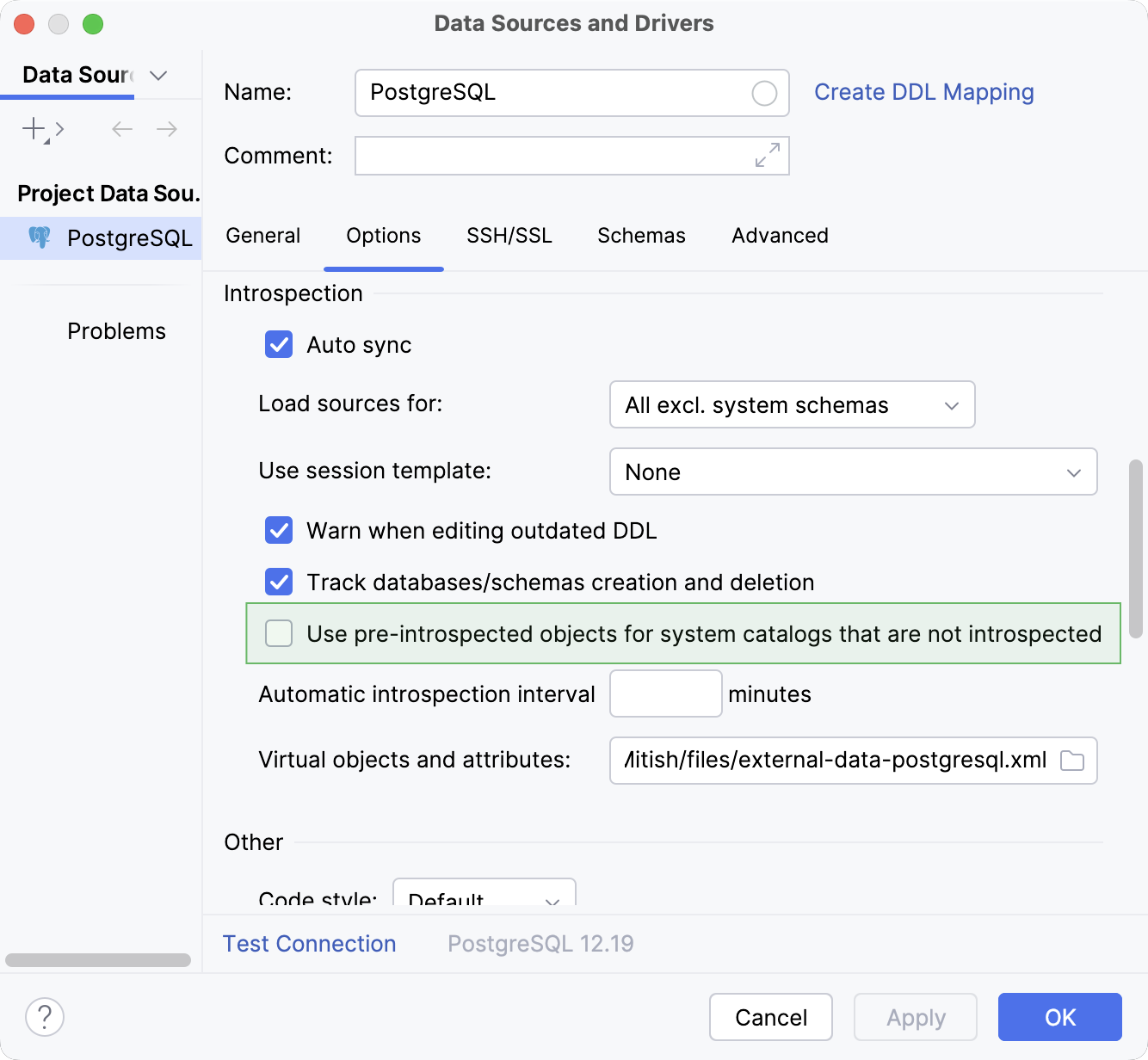Switch to the Schemas tab

tap(641, 235)
